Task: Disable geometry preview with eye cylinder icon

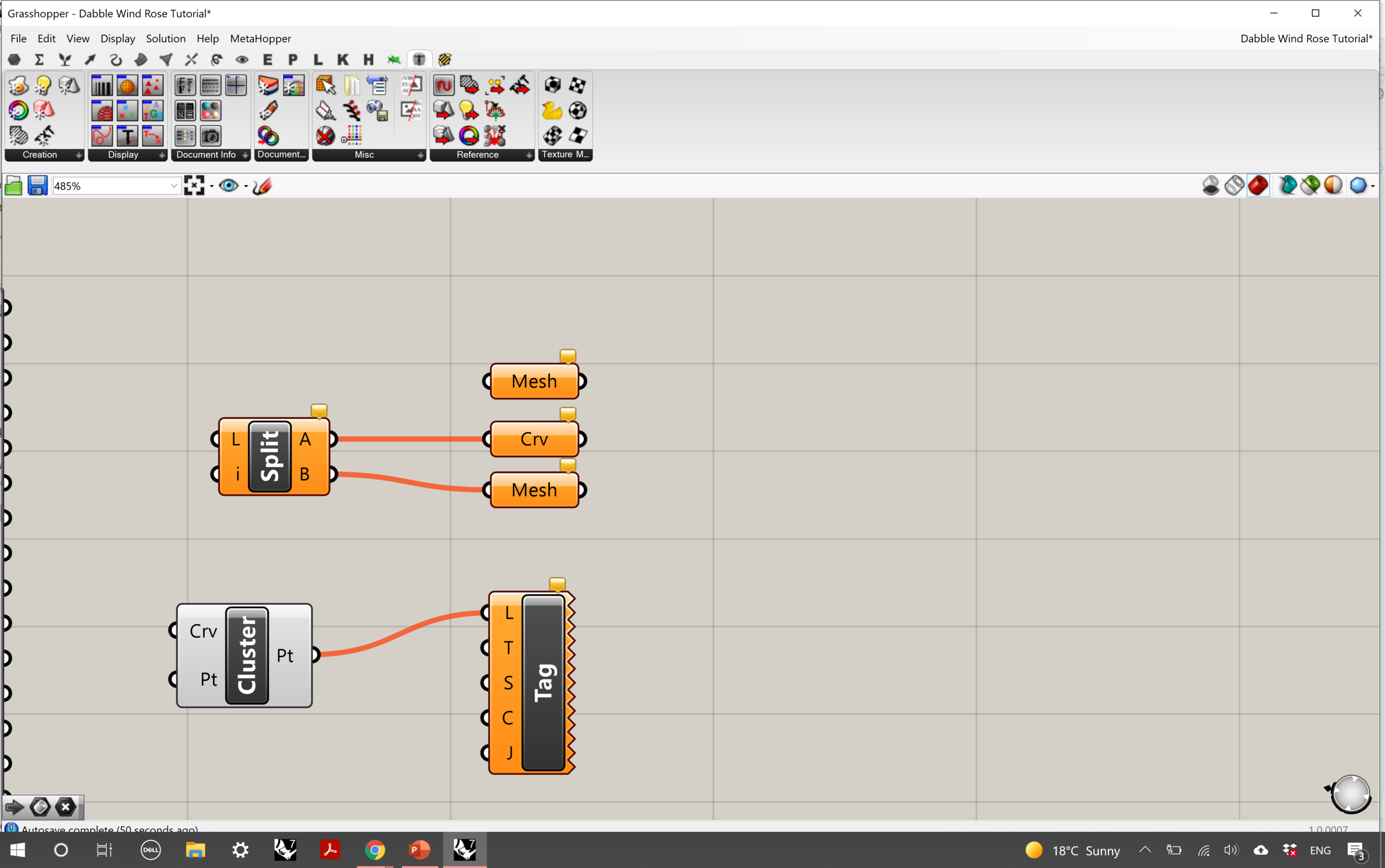Action: click(1210, 186)
